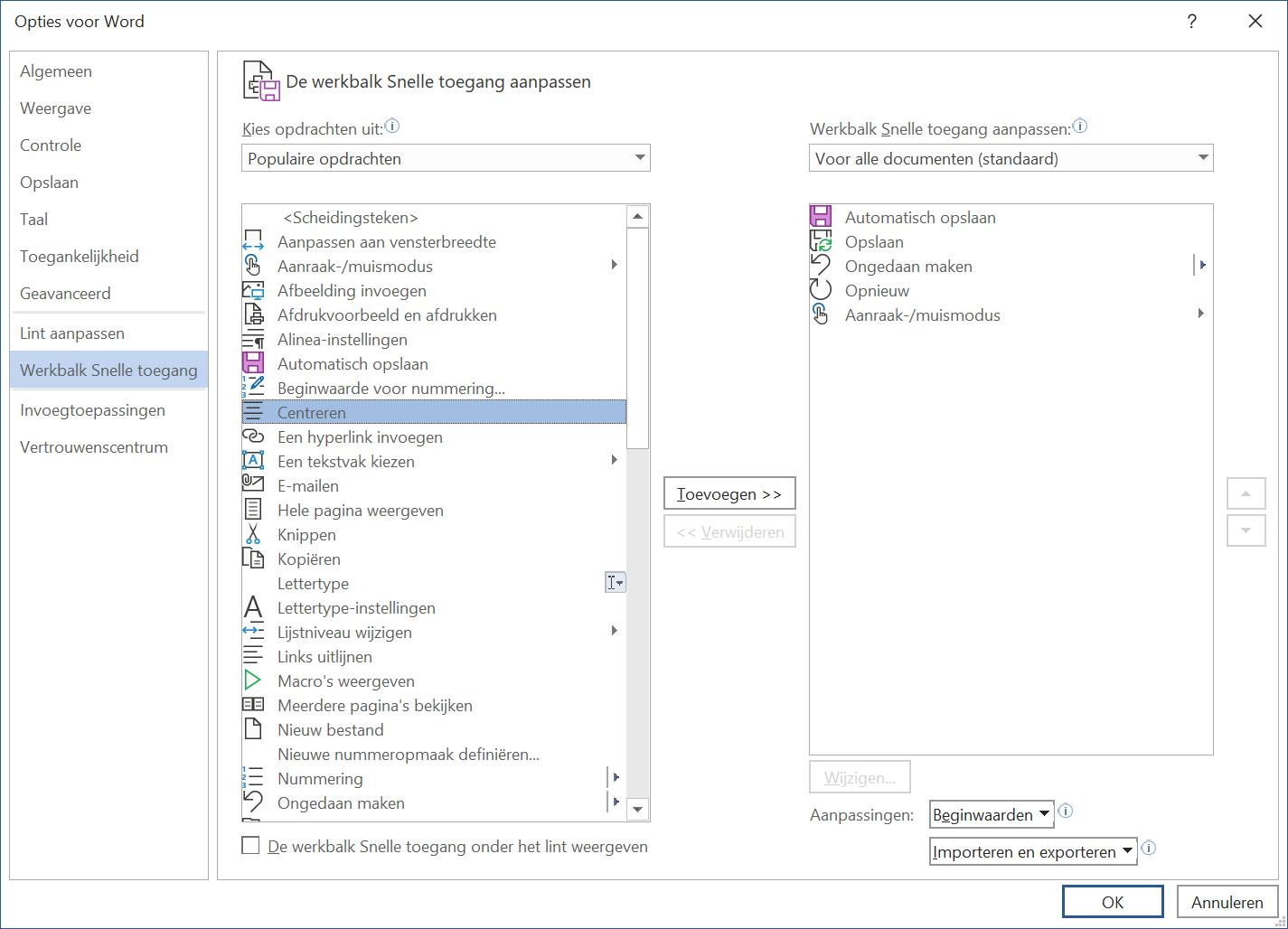Select the Een hyperlink invoegen icon

(253, 437)
